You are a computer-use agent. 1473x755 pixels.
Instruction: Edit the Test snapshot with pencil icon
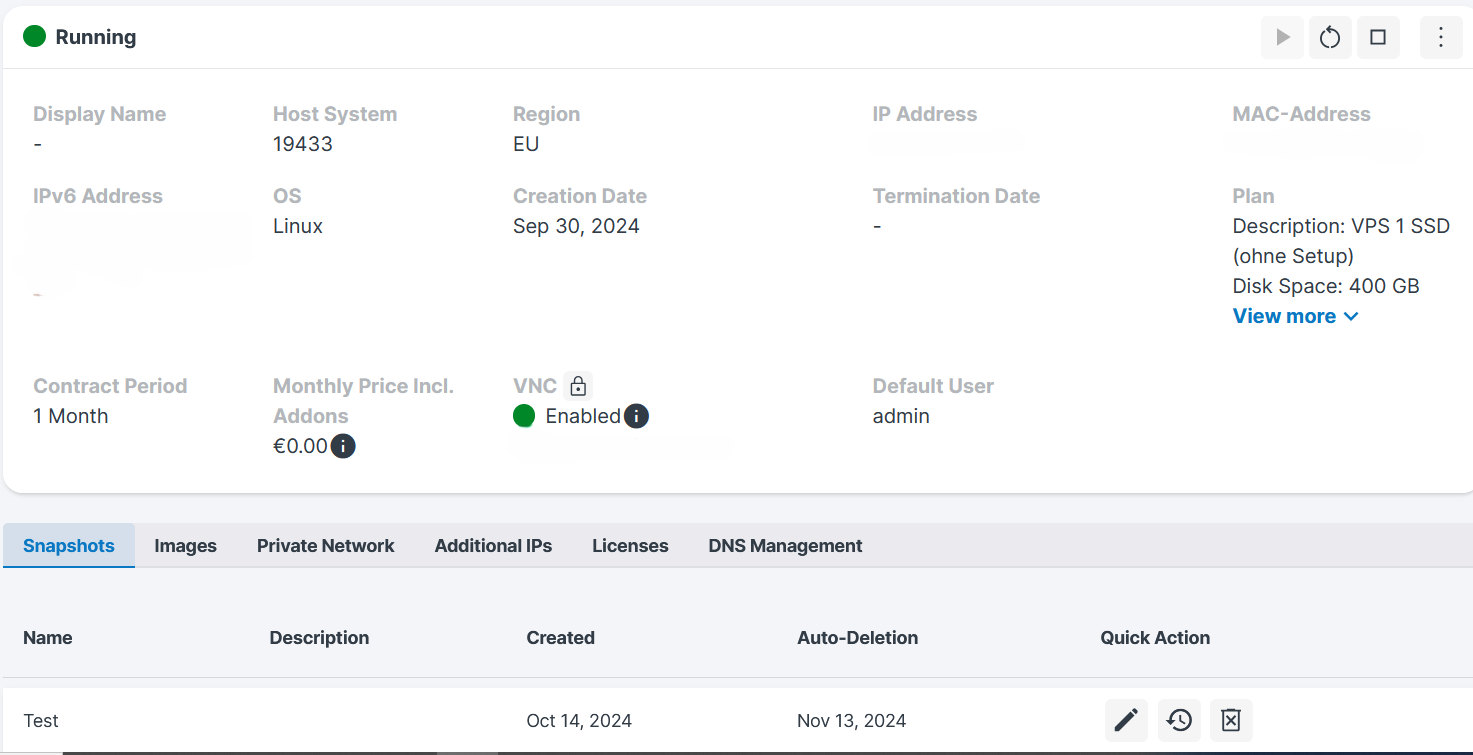[x=1126, y=720]
